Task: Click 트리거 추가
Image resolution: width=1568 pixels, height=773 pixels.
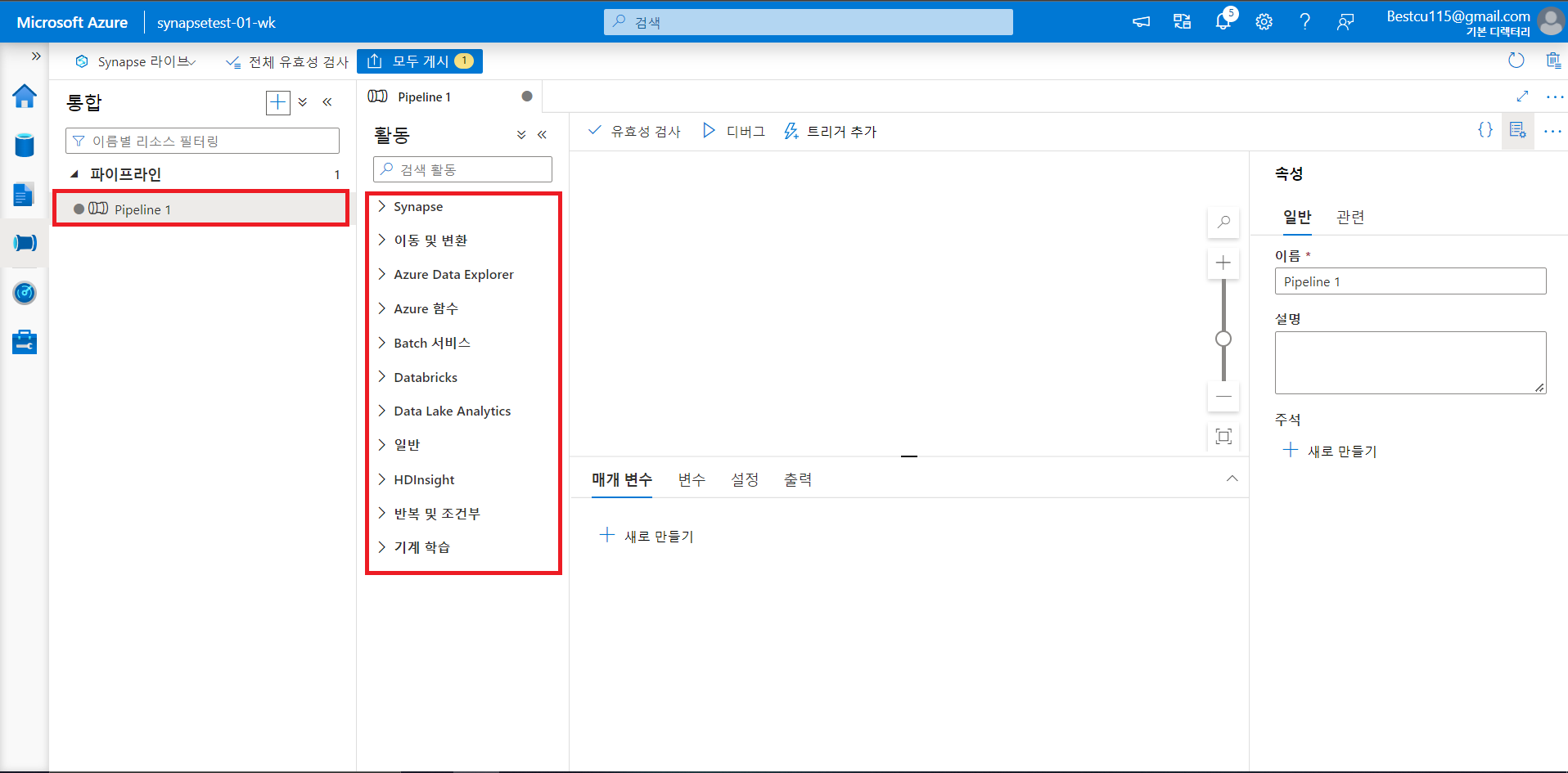Action: click(x=830, y=131)
